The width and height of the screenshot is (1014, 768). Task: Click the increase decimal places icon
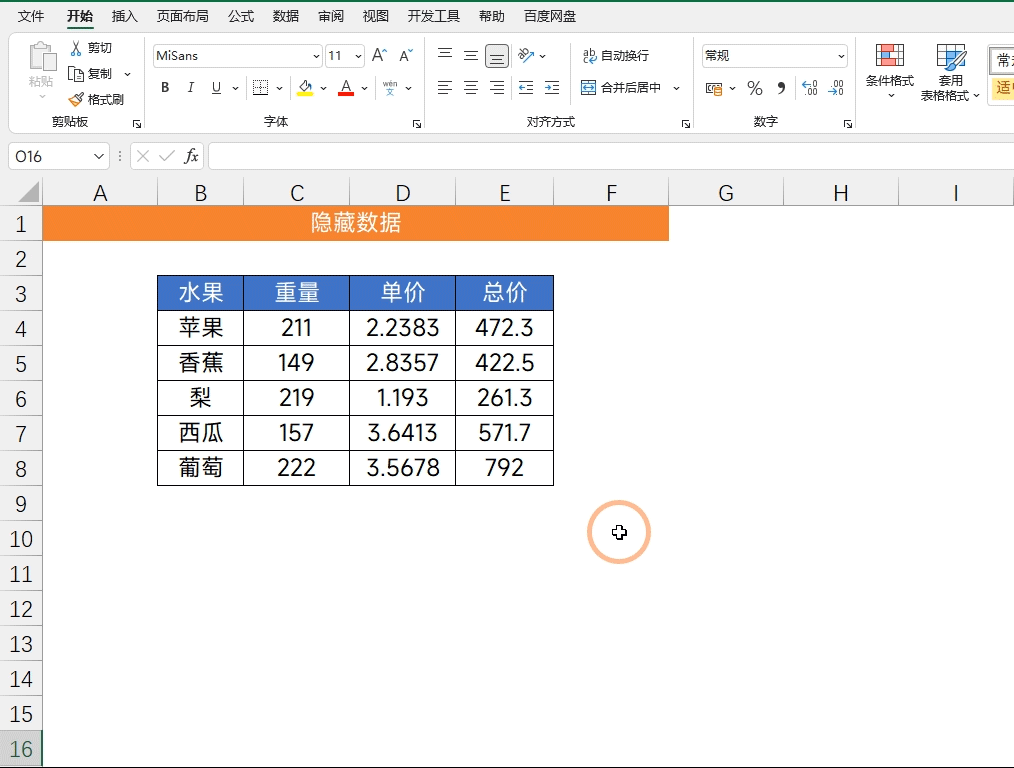click(808, 88)
